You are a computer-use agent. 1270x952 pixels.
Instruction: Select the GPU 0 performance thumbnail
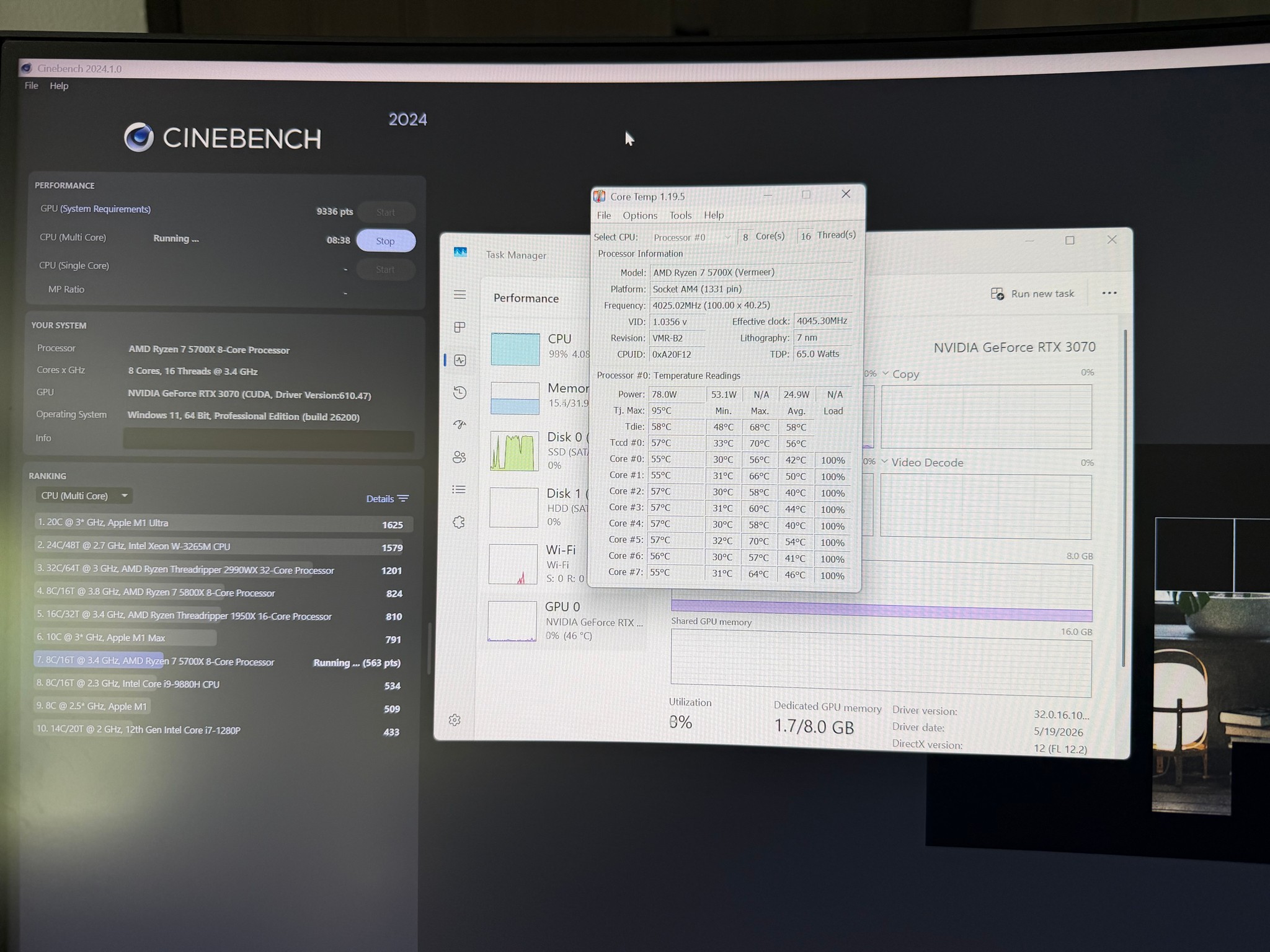(x=564, y=621)
